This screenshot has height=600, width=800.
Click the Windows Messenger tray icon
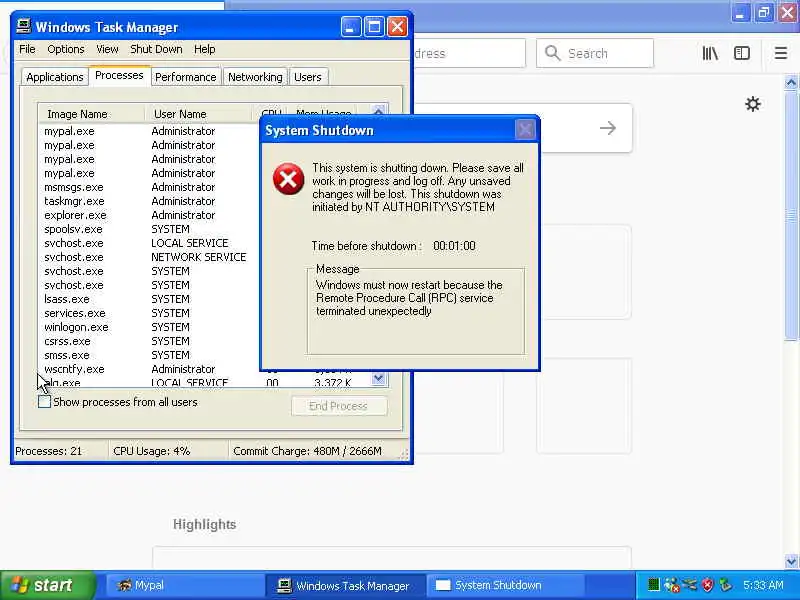click(x=671, y=585)
